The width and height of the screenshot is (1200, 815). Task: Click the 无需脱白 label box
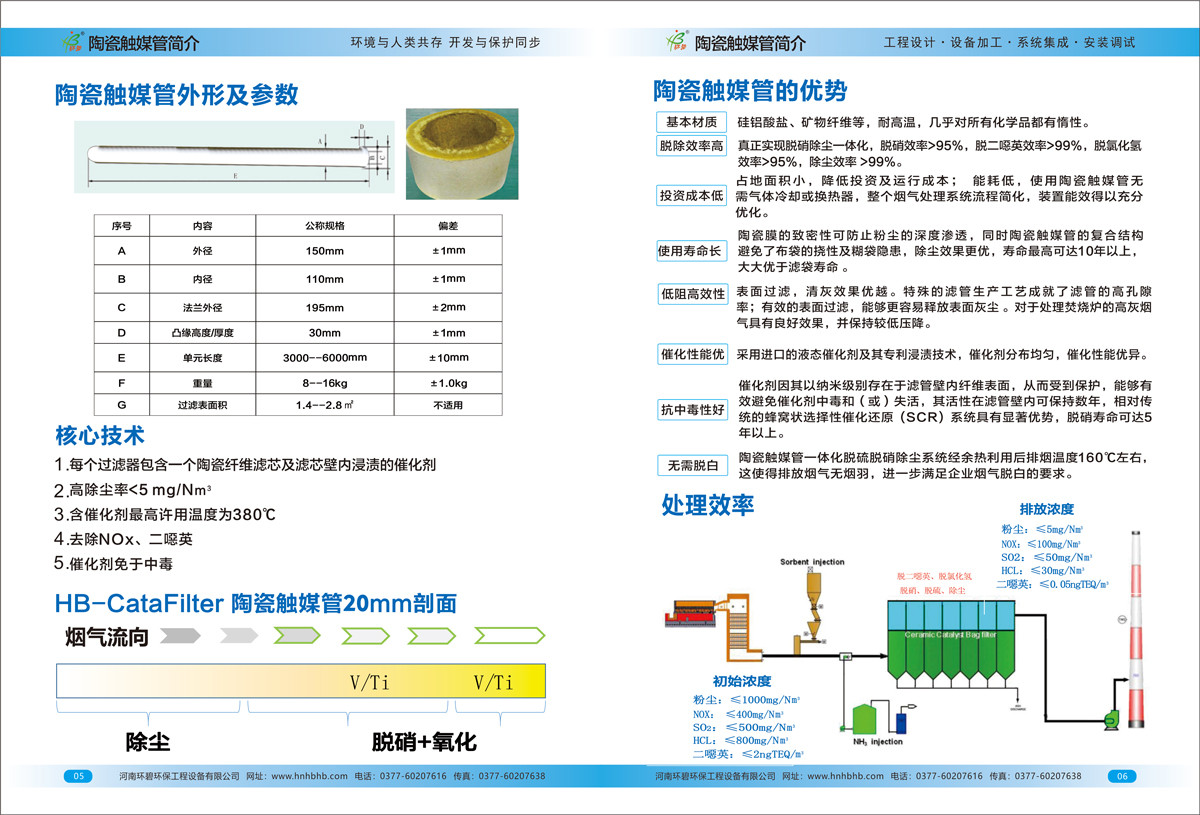coord(690,465)
